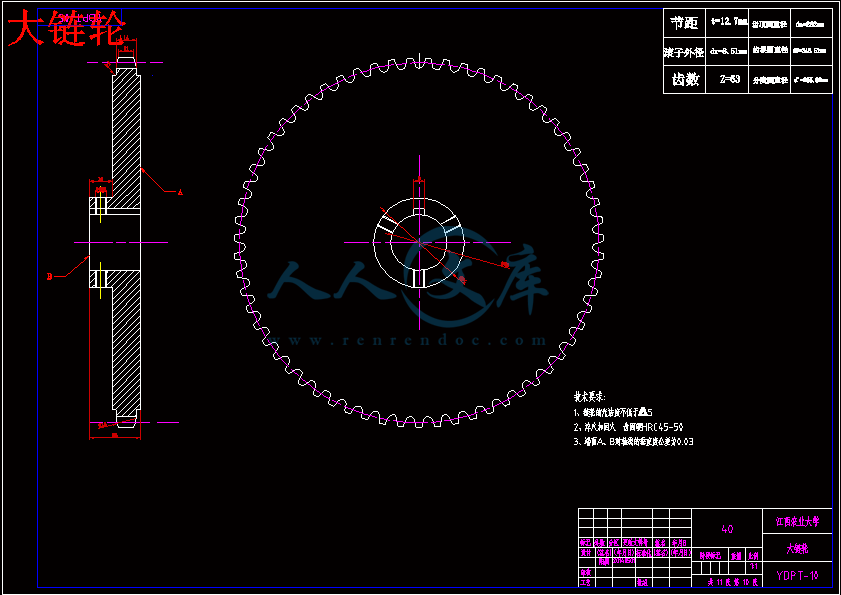This screenshot has height=595, width=841.
Task: Click the '1:1' scale value cell
Action: [754, 567]
